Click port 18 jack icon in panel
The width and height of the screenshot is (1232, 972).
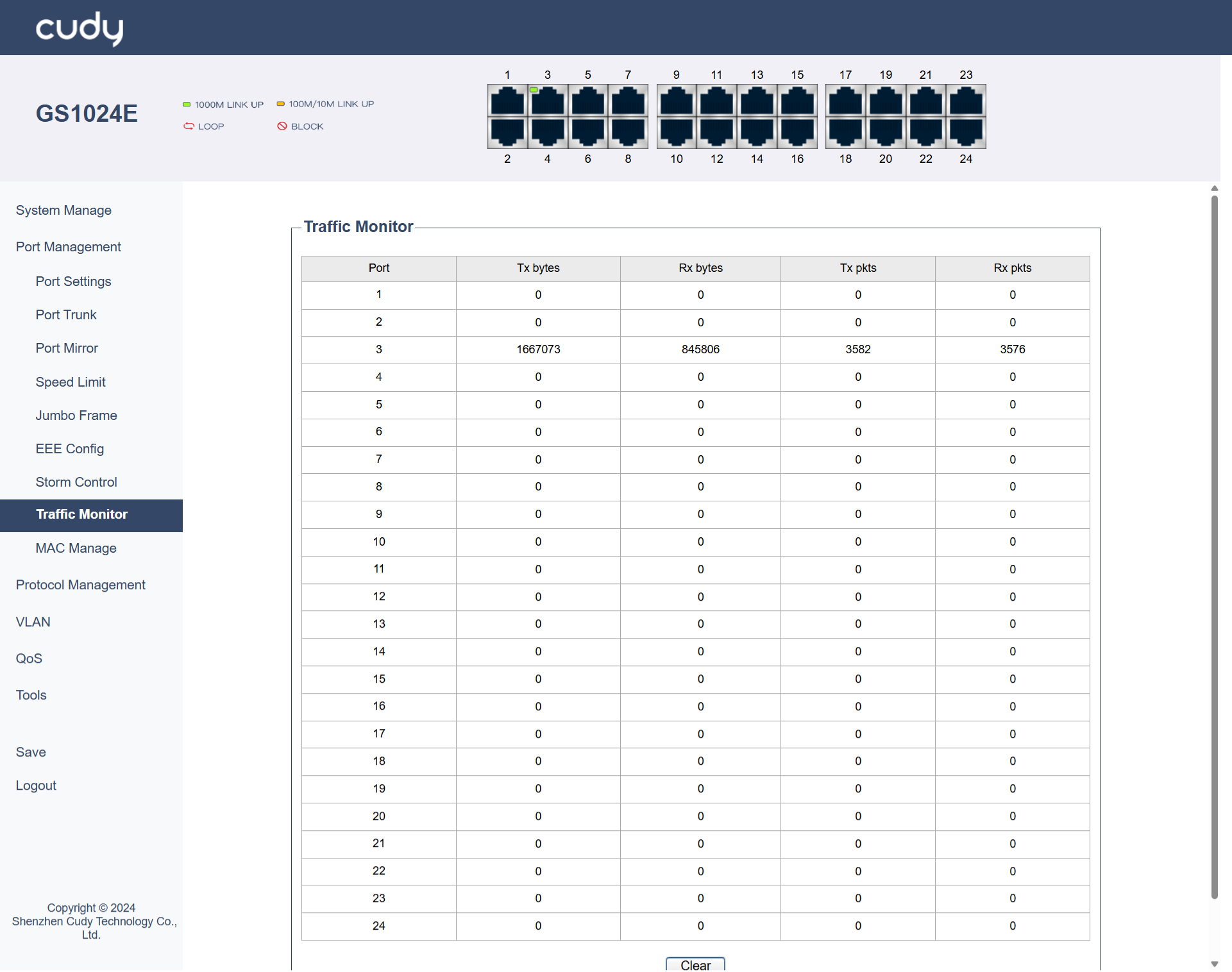845,132
